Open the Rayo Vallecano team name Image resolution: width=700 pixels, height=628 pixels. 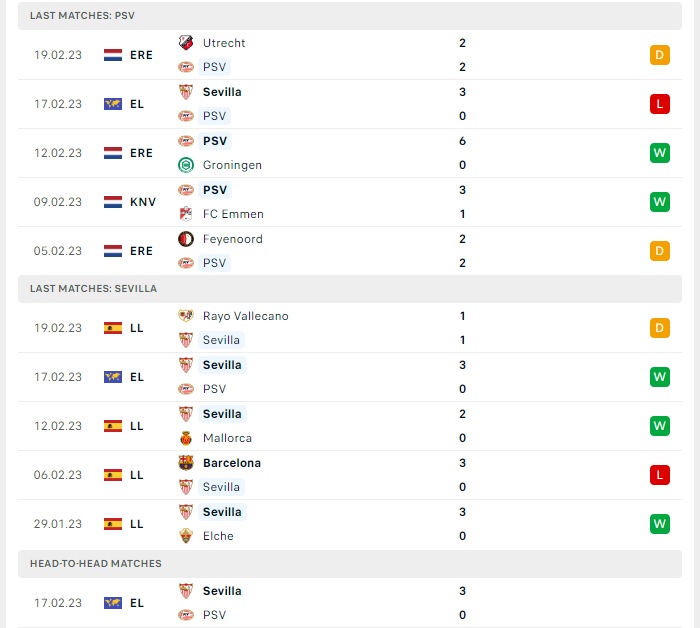pos(246,316)
